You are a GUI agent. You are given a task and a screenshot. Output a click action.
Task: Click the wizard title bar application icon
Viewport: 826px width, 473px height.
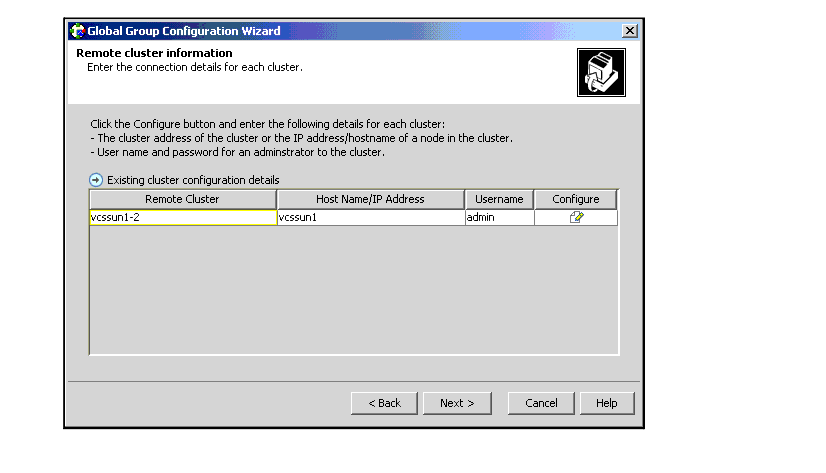pos(77,31)
